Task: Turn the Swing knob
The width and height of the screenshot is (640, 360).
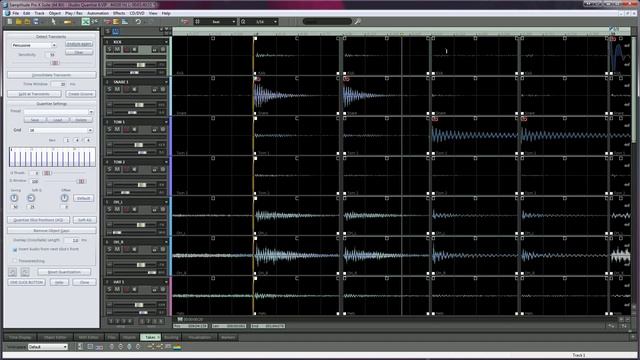Action: click(x=14, y=198)
